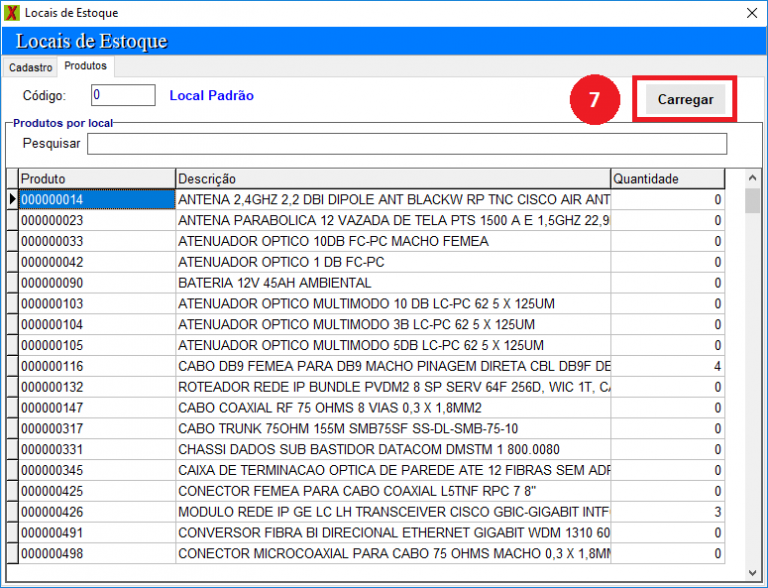Focus the Pesquisar search field

click(x=406, y=144)
